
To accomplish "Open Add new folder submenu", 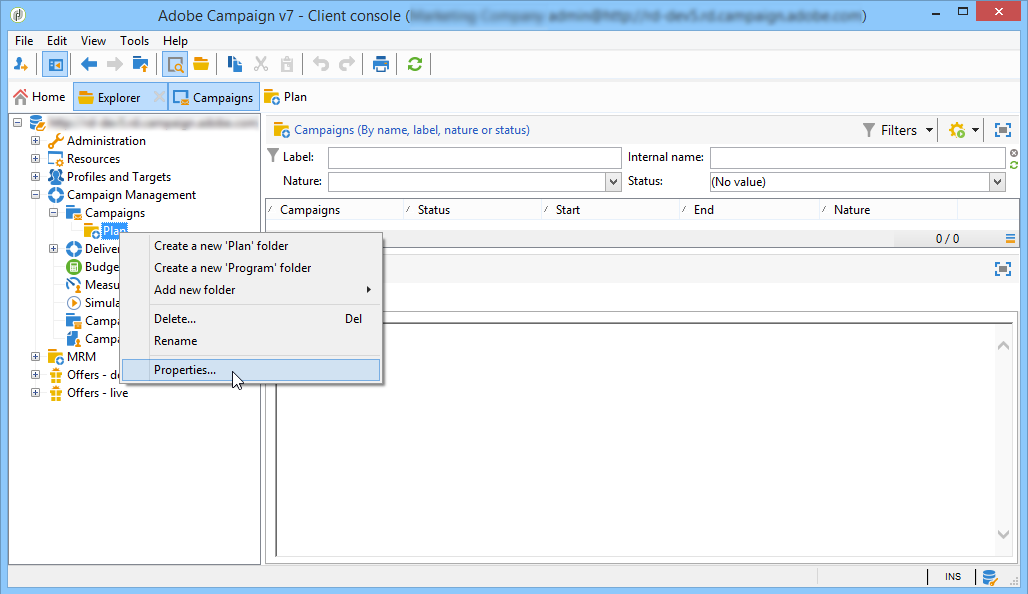I will click(251, 290).
